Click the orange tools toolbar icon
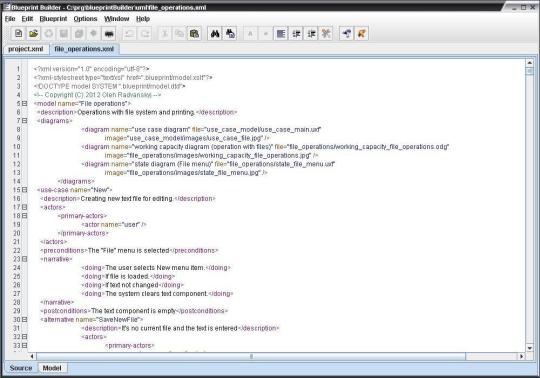Screen dimensions: 540x378 [x=326, y=34]
